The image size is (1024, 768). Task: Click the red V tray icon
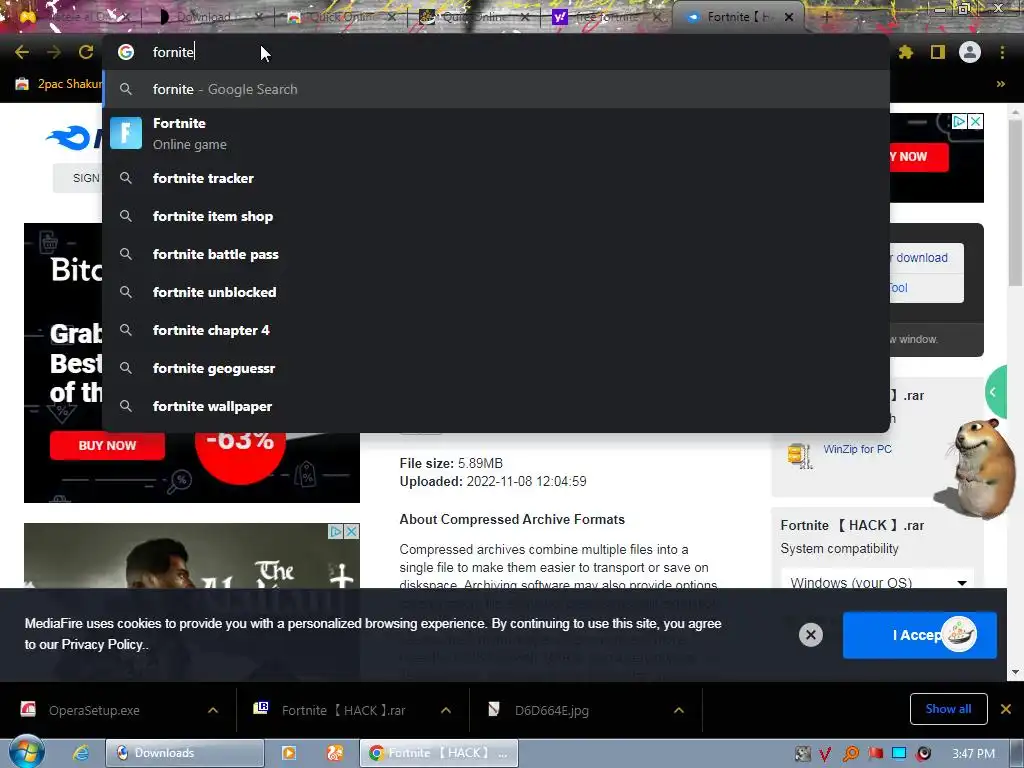[825, 754]
